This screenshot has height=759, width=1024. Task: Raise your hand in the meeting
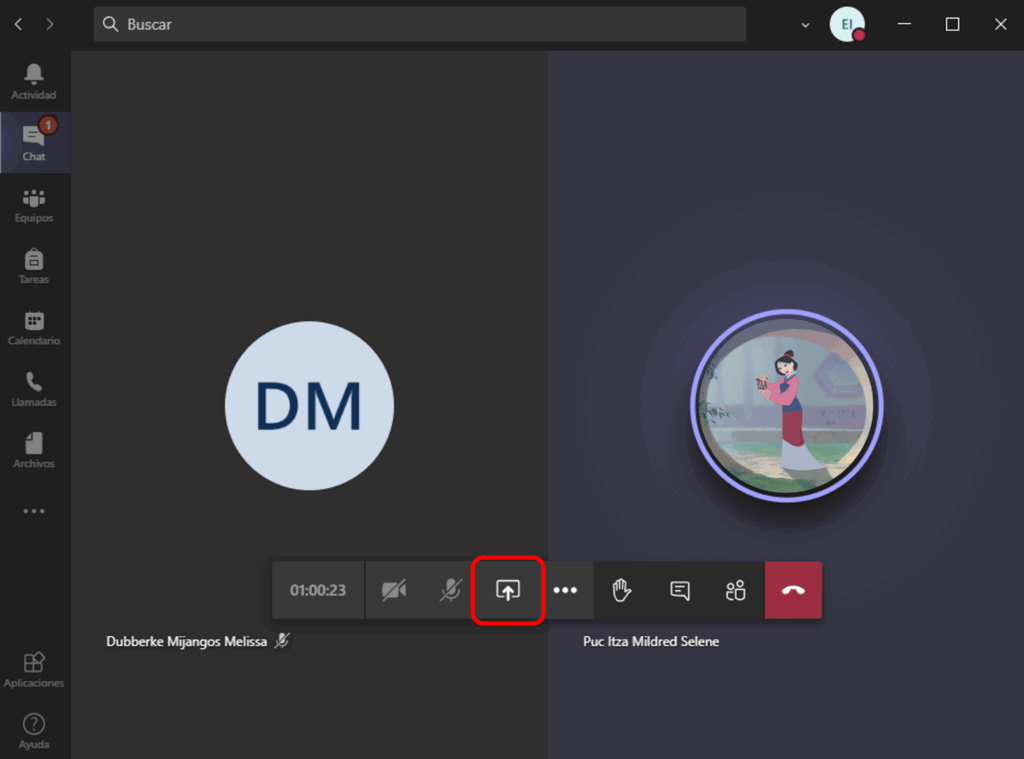click(622, 590)
